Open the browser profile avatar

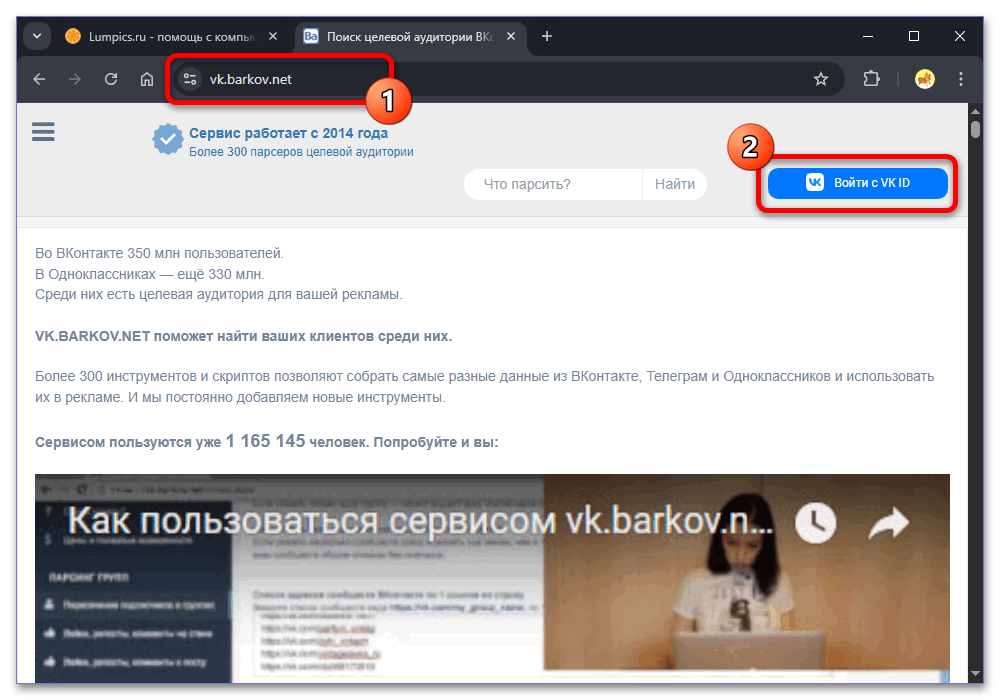point(925,79)
